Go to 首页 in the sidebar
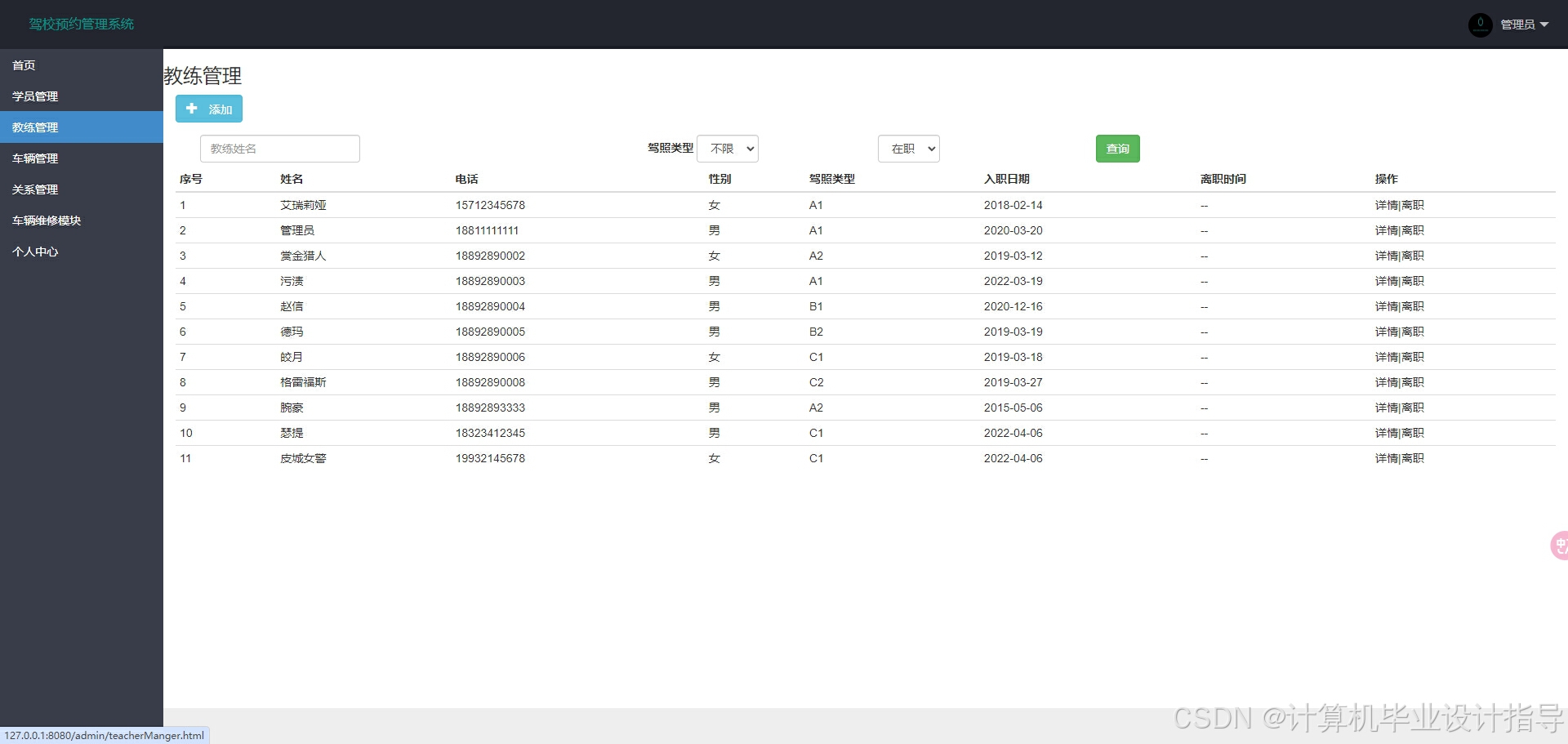 82,65
